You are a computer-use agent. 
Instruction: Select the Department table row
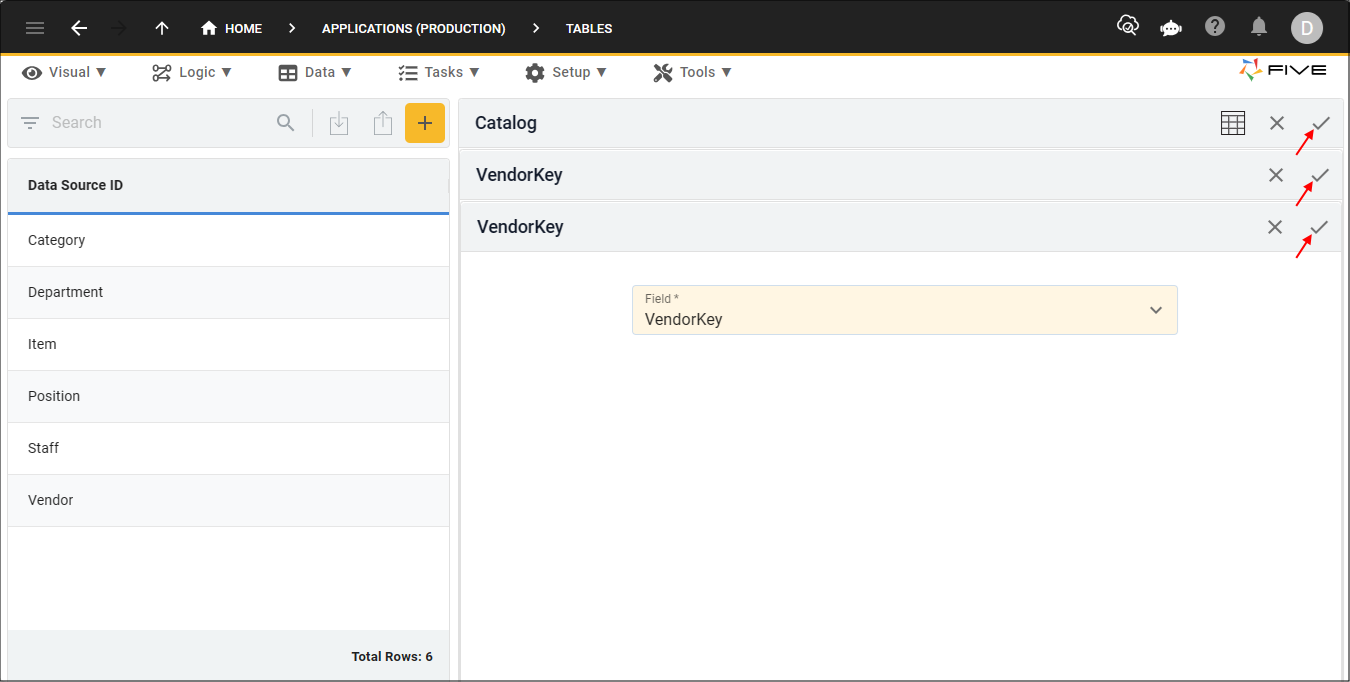[228, 292]
